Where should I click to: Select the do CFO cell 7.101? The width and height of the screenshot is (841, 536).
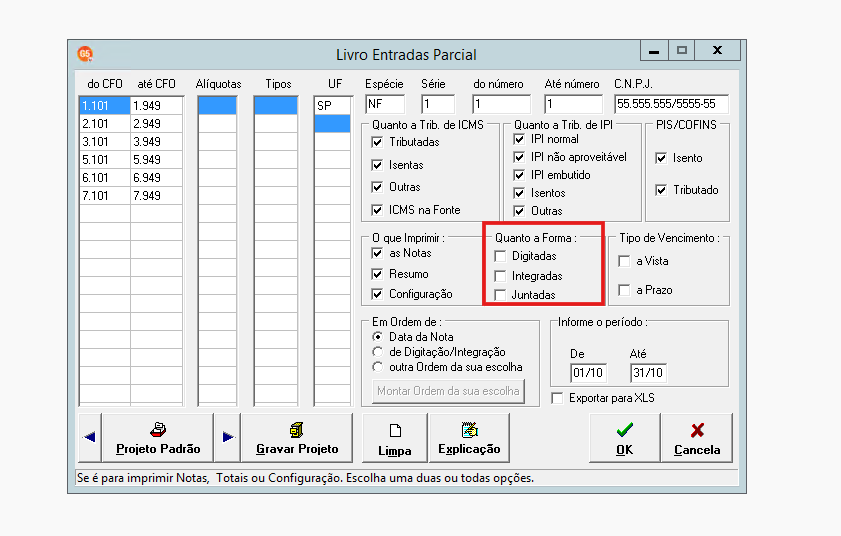tap(105, 196)
